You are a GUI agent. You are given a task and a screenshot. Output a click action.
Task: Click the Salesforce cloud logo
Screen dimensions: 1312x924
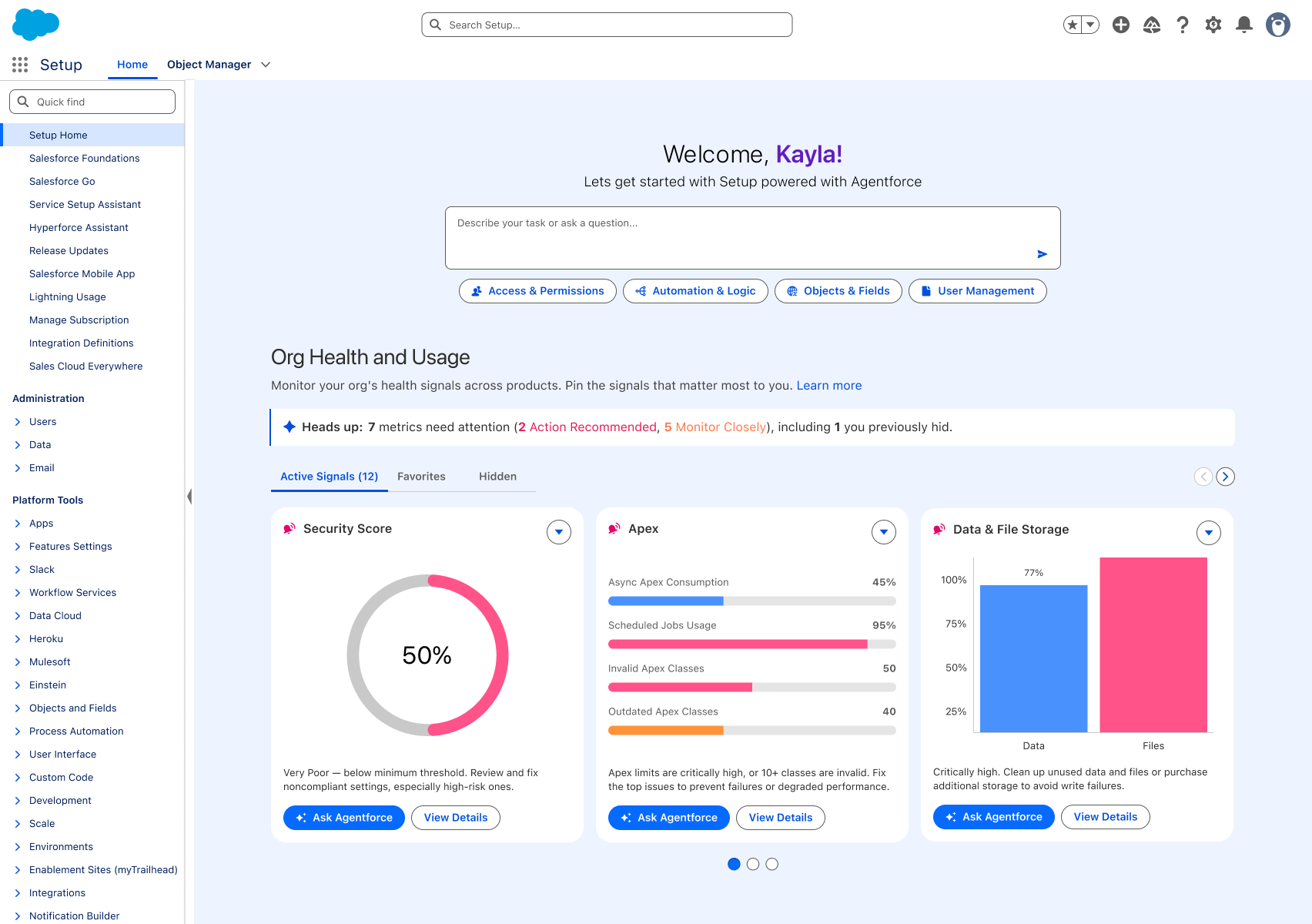36,25
